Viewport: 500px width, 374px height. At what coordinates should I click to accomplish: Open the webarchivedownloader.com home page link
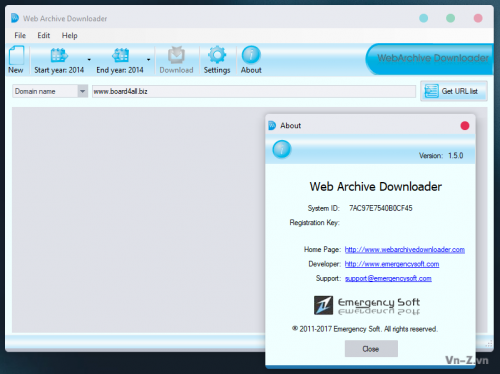tap(405, 249)
